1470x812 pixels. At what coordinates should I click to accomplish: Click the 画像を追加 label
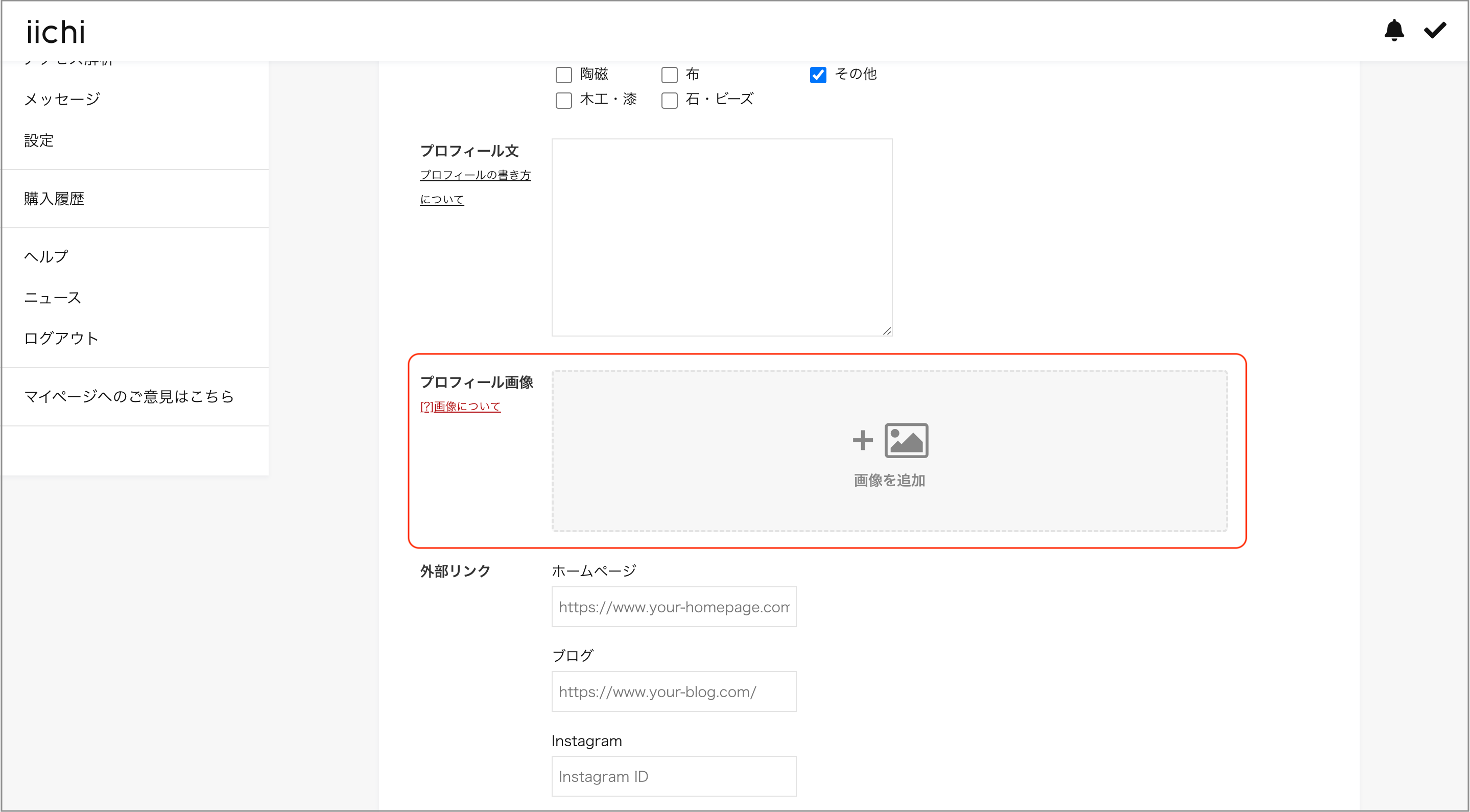pyautogui.click(x=889, y=481)
